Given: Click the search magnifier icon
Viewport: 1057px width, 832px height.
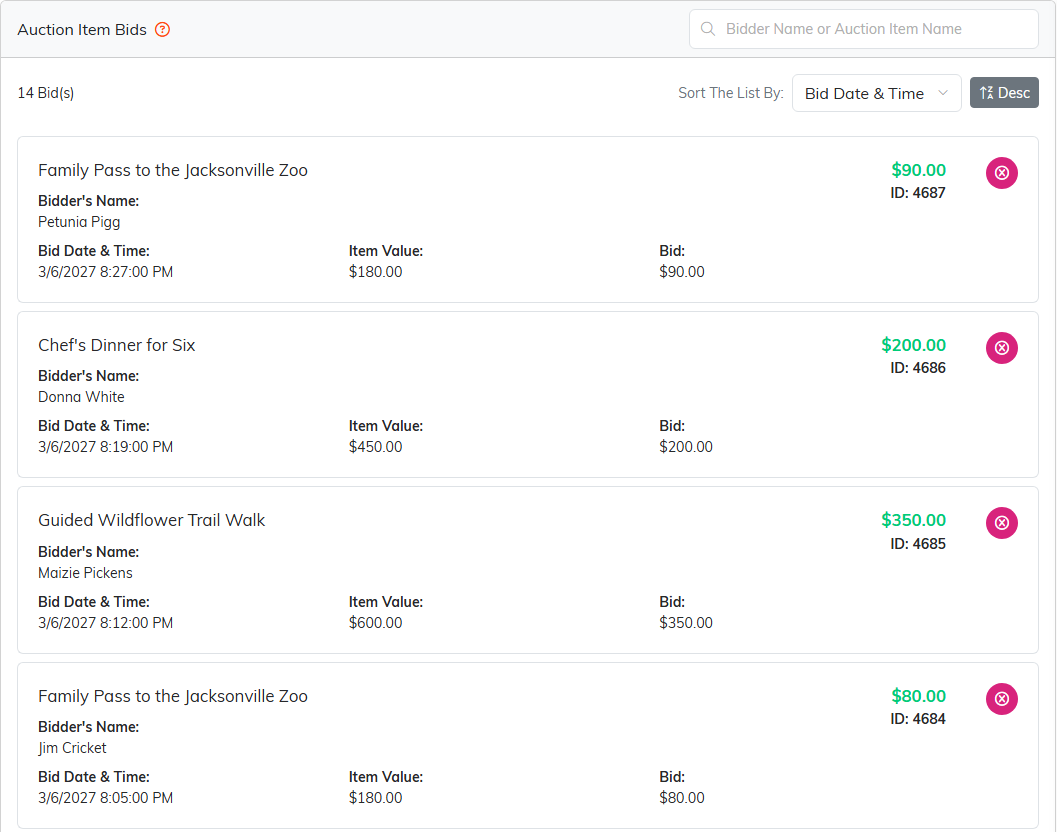Looking at the screenshot, I should (708, 29).
